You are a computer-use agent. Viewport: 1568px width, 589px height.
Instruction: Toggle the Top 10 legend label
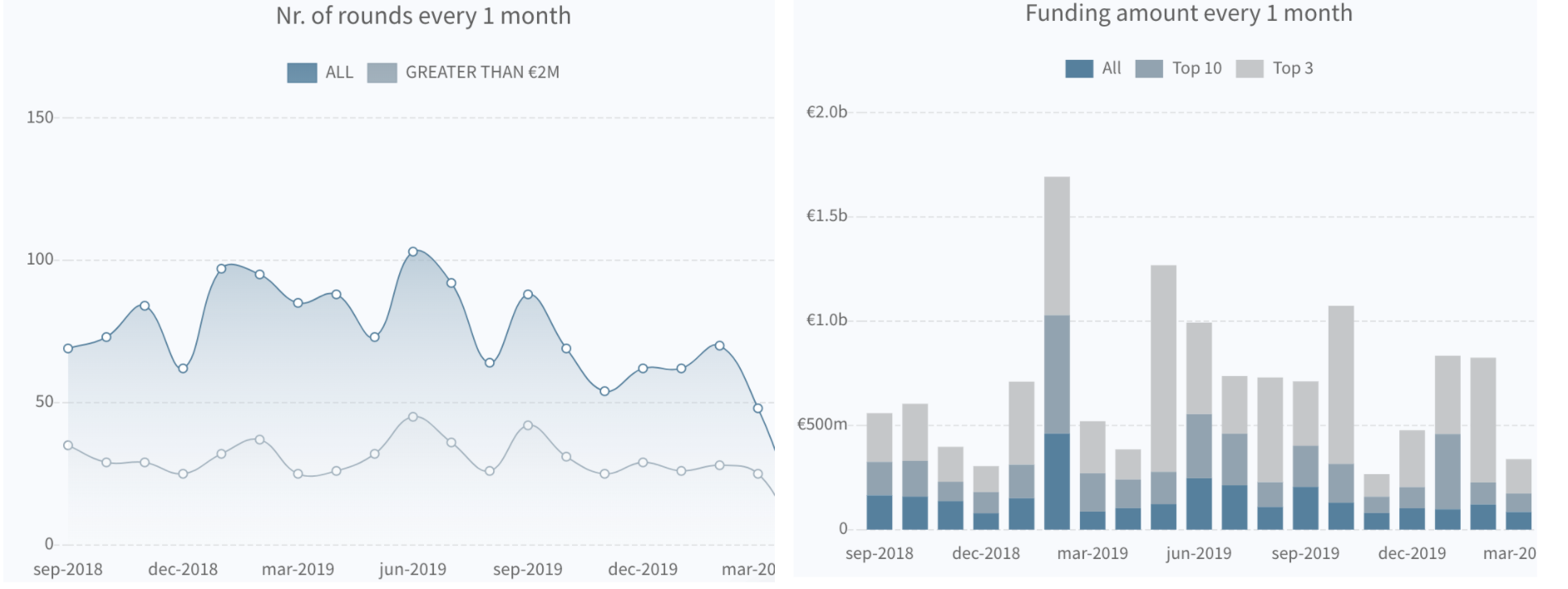point(1196,68)
